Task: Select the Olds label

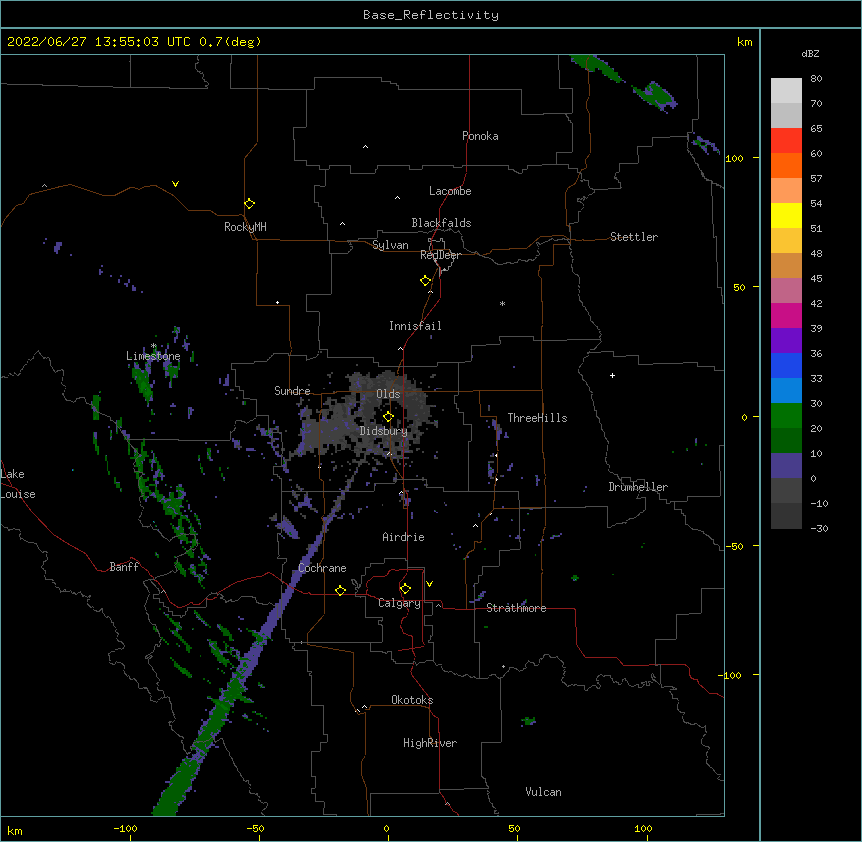Action: 388,394
